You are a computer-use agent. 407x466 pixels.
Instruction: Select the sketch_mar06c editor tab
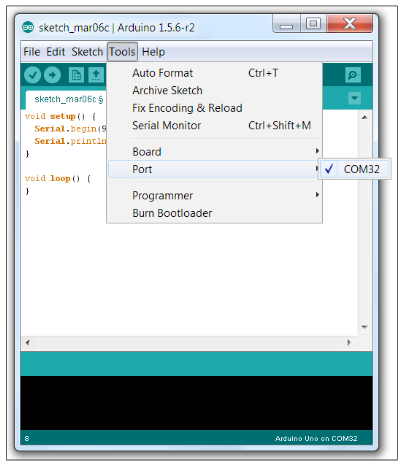pyautogui.click(x=66, y=99)
